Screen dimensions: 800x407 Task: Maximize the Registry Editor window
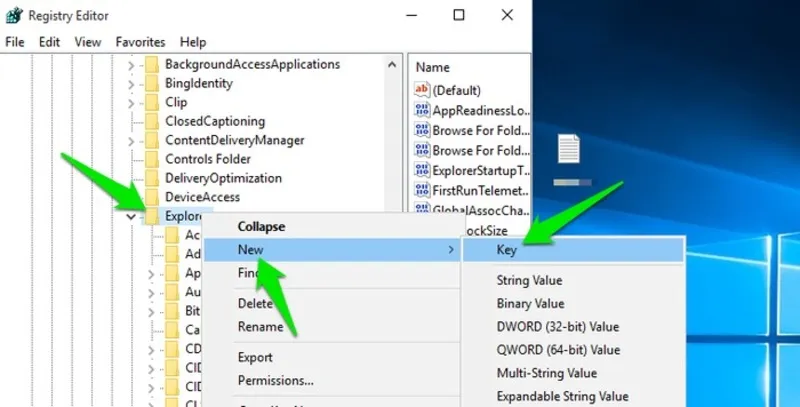click(x=459, y=15)
